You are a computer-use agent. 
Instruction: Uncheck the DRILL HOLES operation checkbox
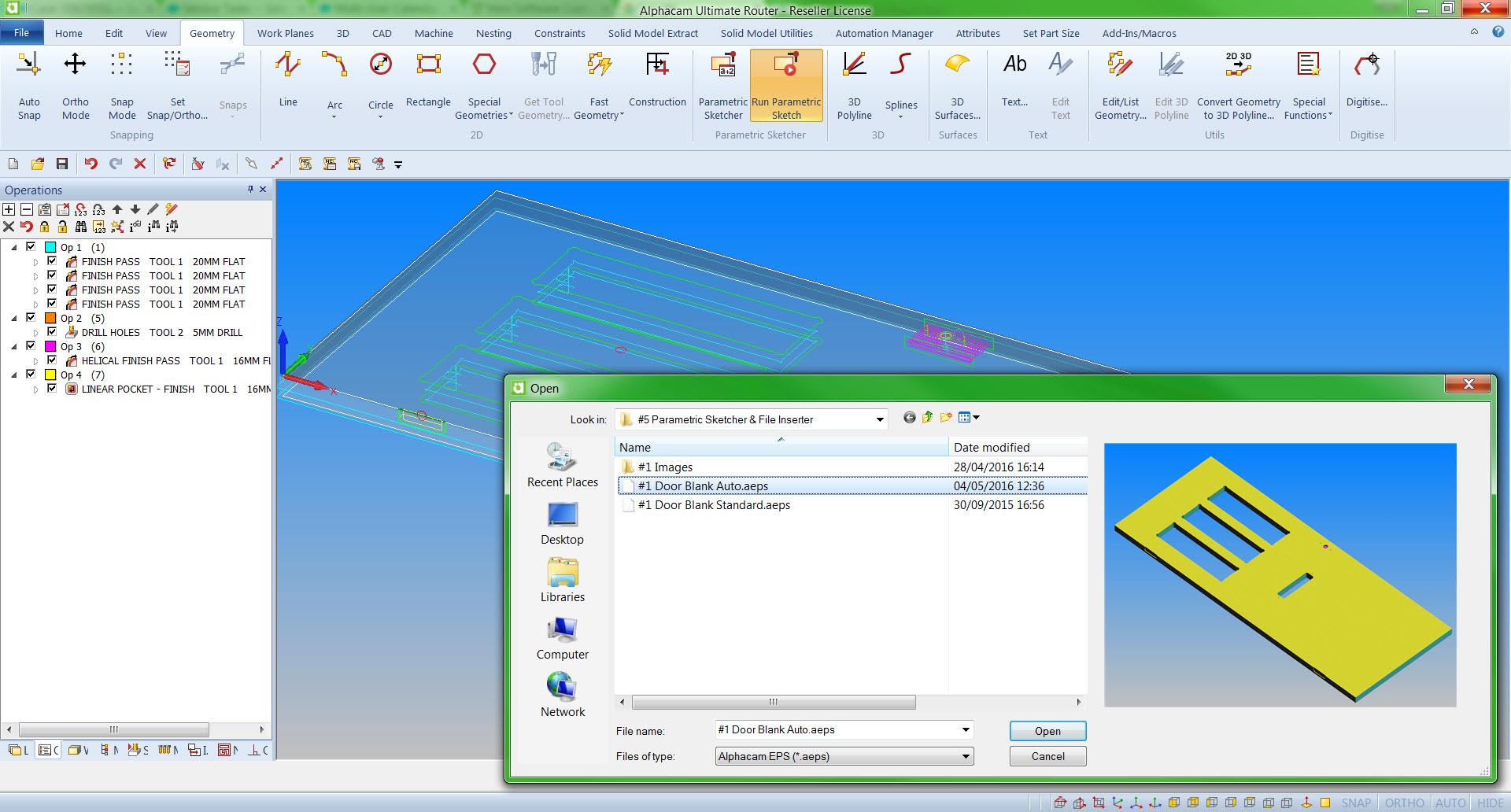pos(52,332)
